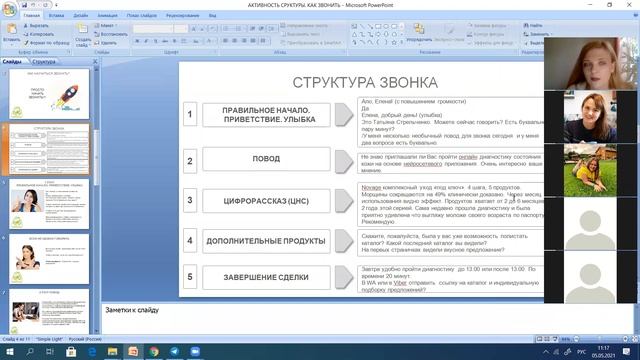Click Copy (Копировать) in the clipboard group

38,34
